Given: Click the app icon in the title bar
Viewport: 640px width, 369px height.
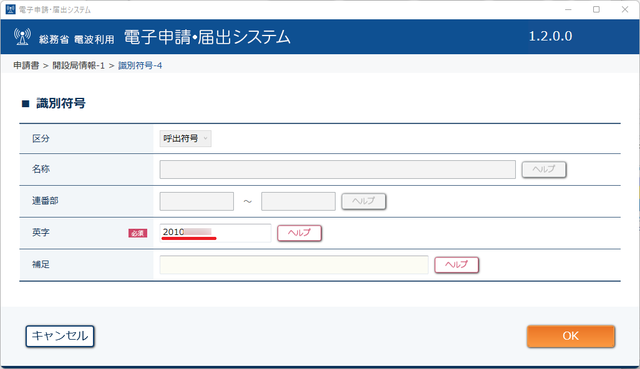Looking at the screenshot, I should (x=10, y=9).
